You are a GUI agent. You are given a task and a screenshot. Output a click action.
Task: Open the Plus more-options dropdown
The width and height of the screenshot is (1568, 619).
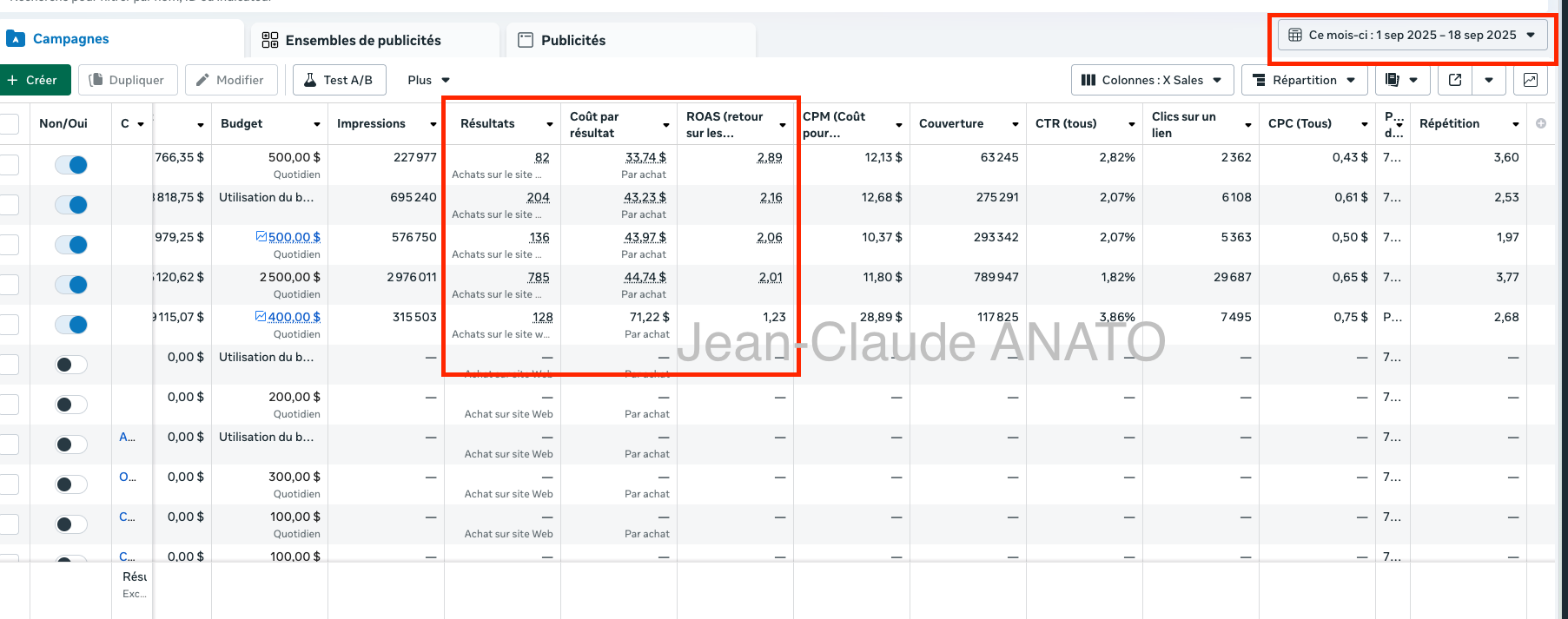pos(428,80)
